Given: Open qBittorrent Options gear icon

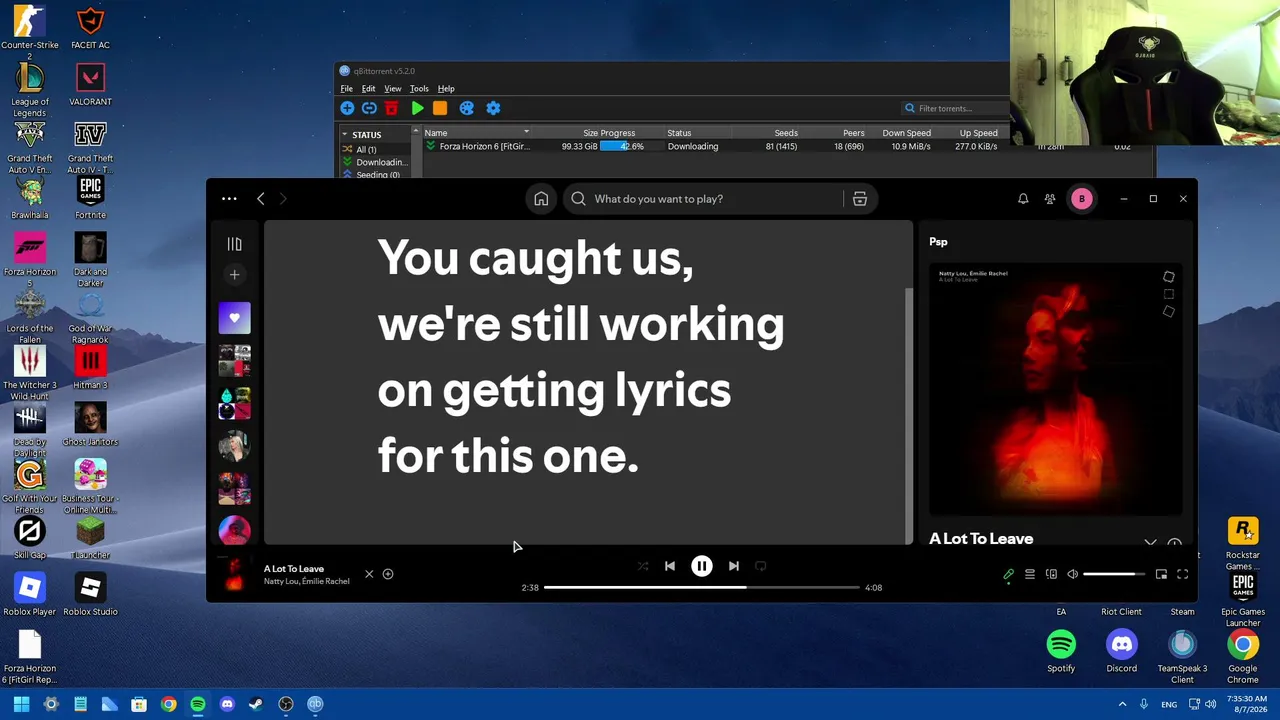Looking at the screenshot, I should [x=493, y=108].
